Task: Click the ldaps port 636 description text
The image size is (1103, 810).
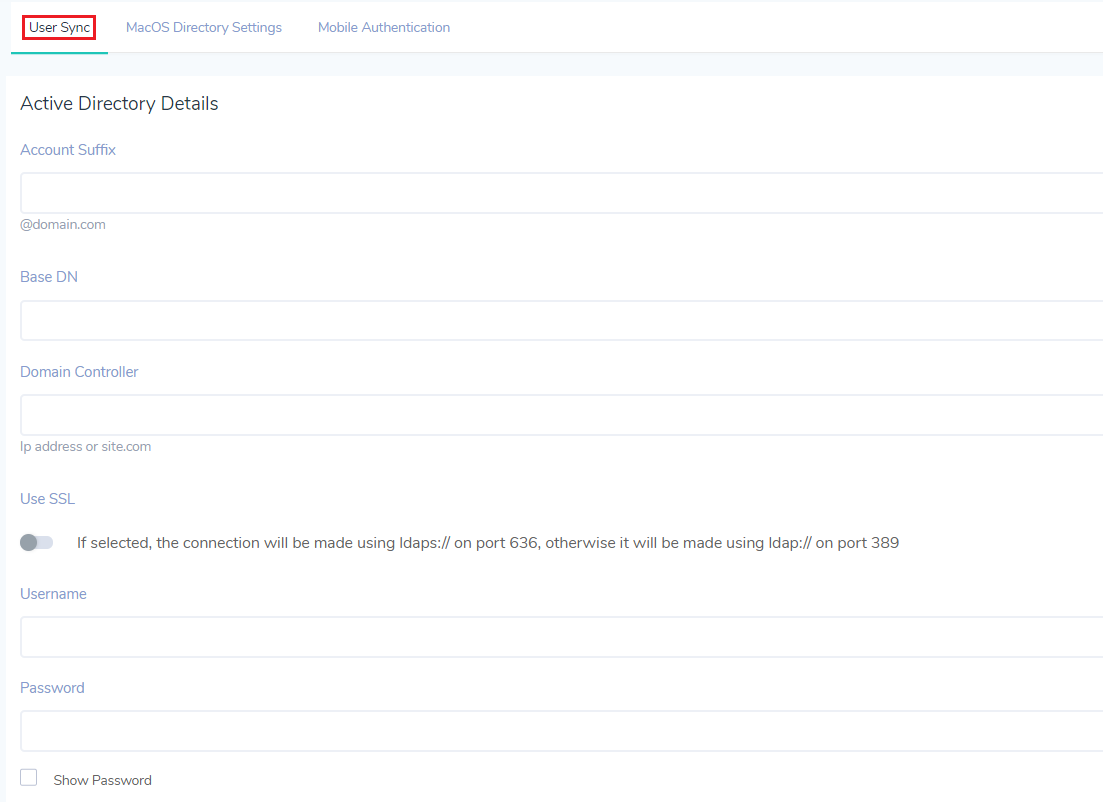Action: tap(488, 543)
